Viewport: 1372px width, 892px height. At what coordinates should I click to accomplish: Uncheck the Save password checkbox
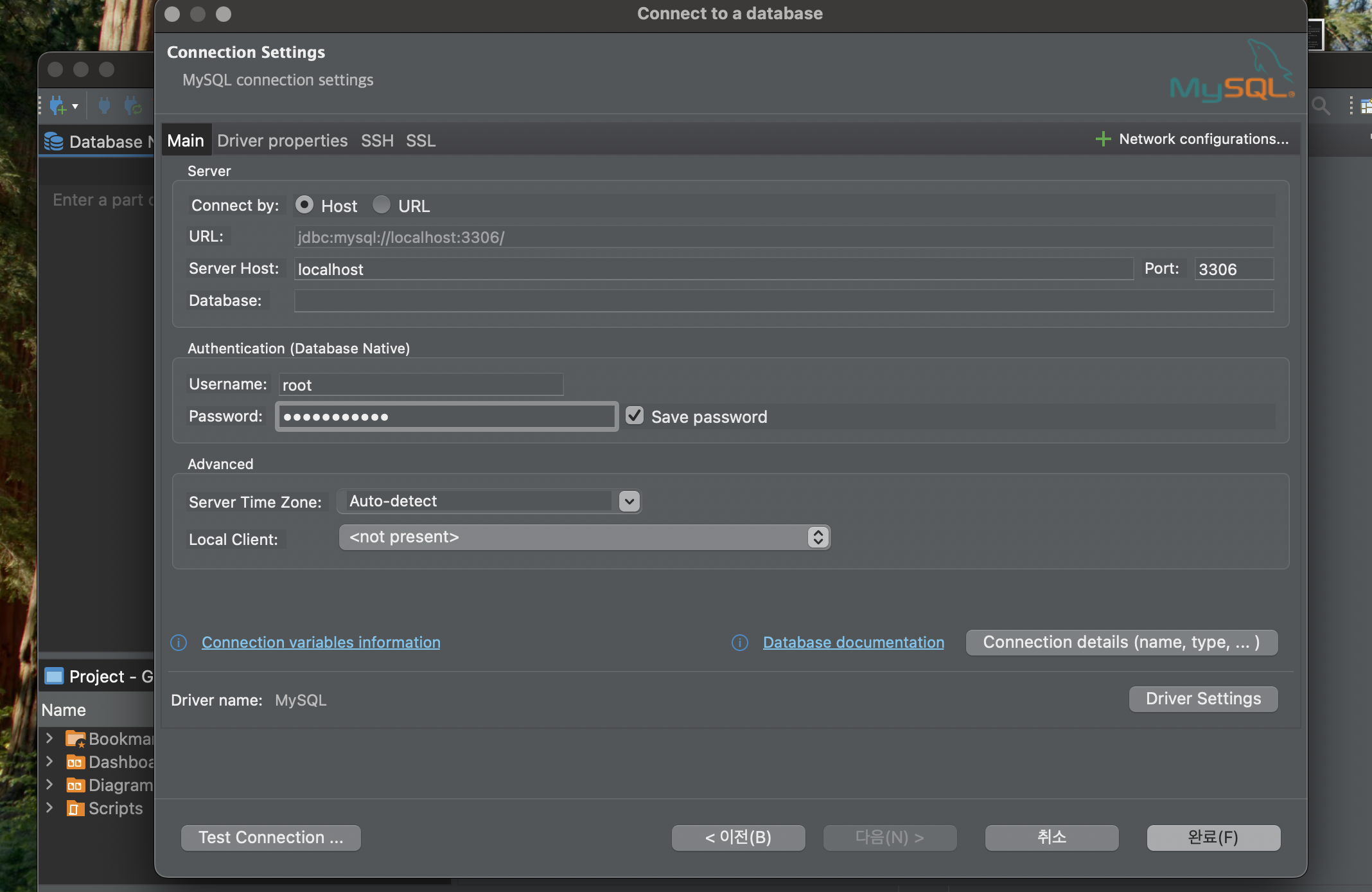(635, 416)
